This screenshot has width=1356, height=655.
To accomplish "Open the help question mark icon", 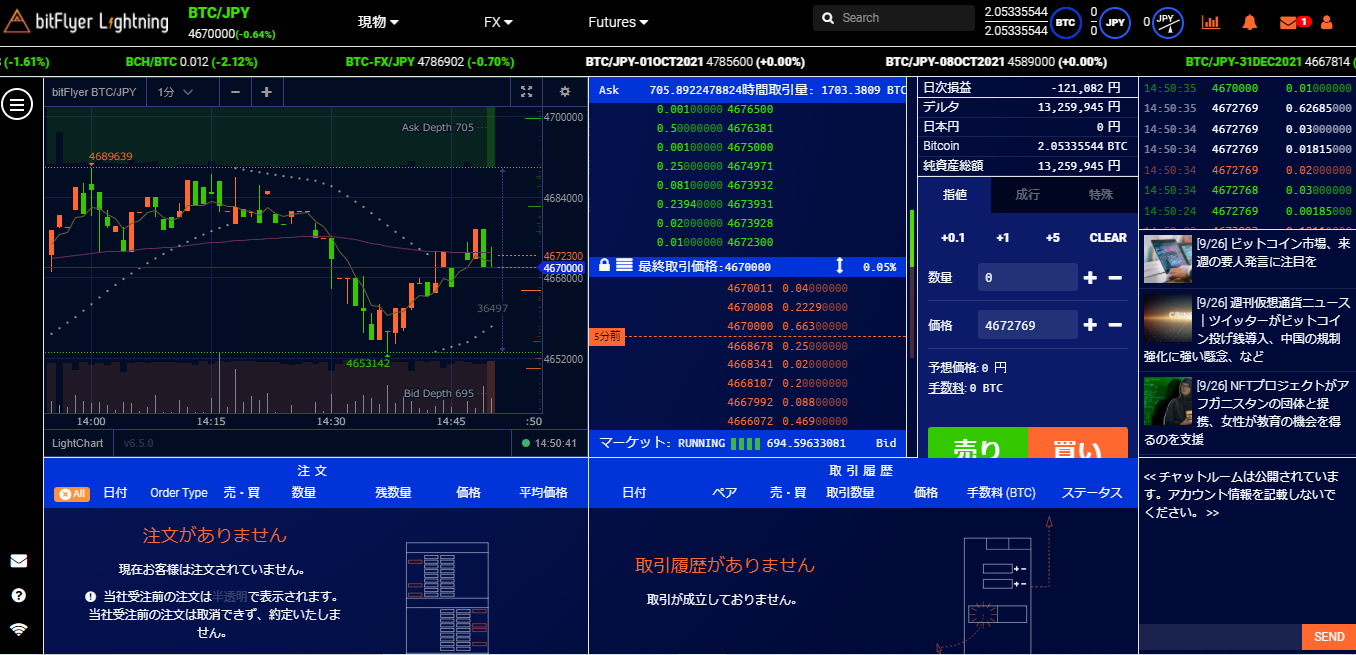I will click(18, 595).
